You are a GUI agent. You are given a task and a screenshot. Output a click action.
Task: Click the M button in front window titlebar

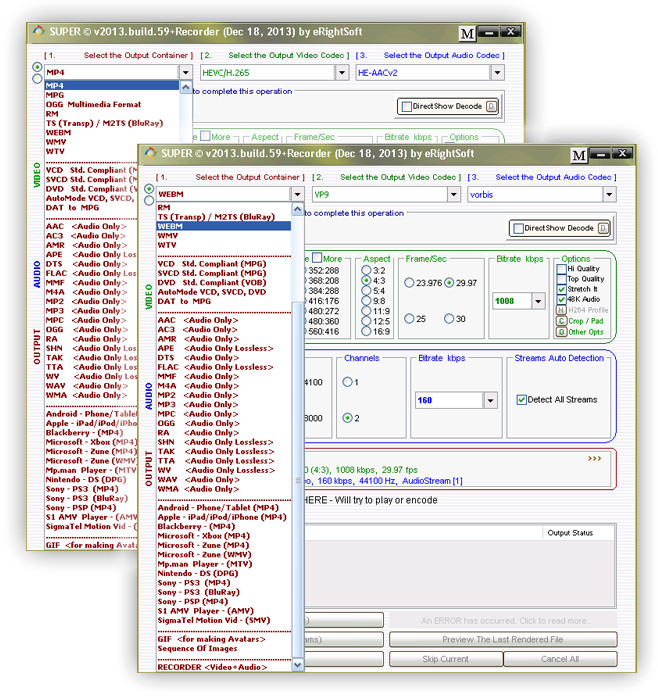(x=579, y=155)
